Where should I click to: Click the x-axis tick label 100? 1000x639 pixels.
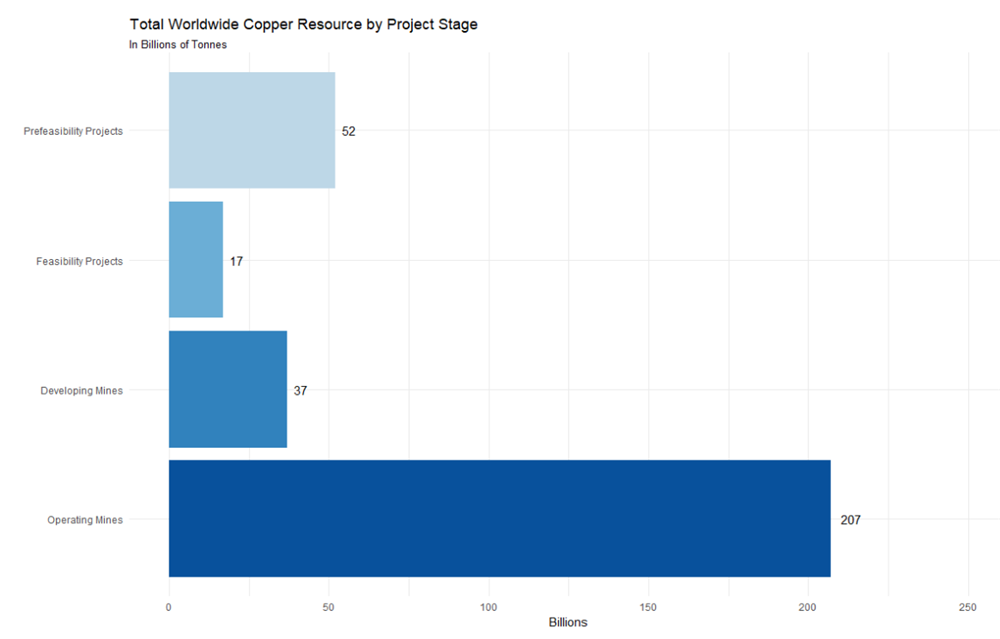click(489, 607)
